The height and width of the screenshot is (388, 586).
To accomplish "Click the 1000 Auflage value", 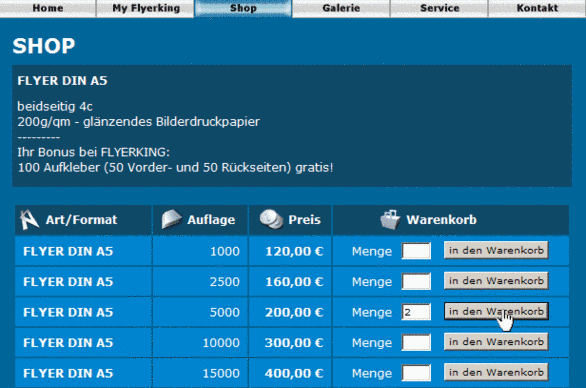I will pyautogui.click(x=225, y=252).
